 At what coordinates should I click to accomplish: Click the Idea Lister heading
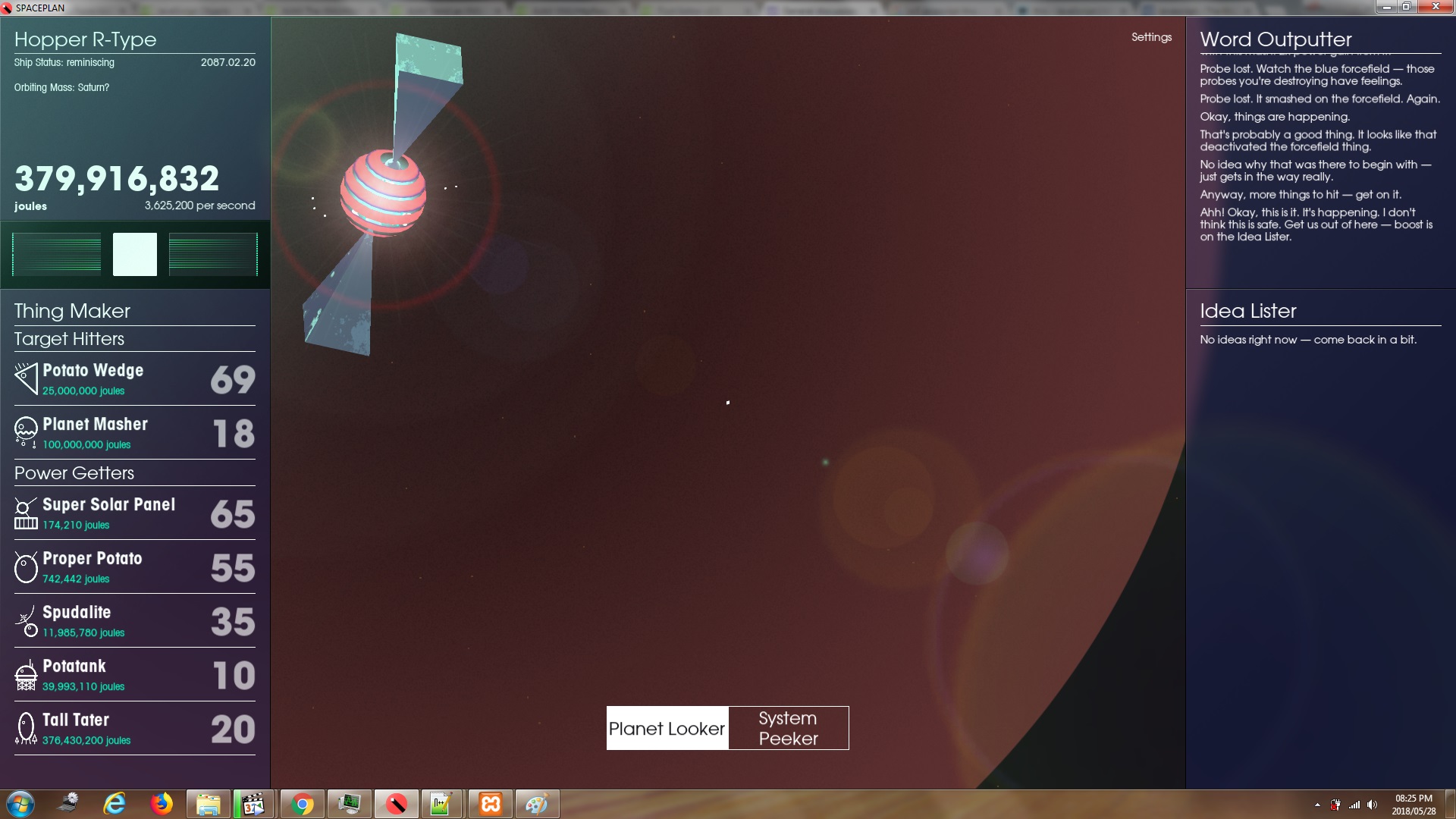coord(1248,311)
